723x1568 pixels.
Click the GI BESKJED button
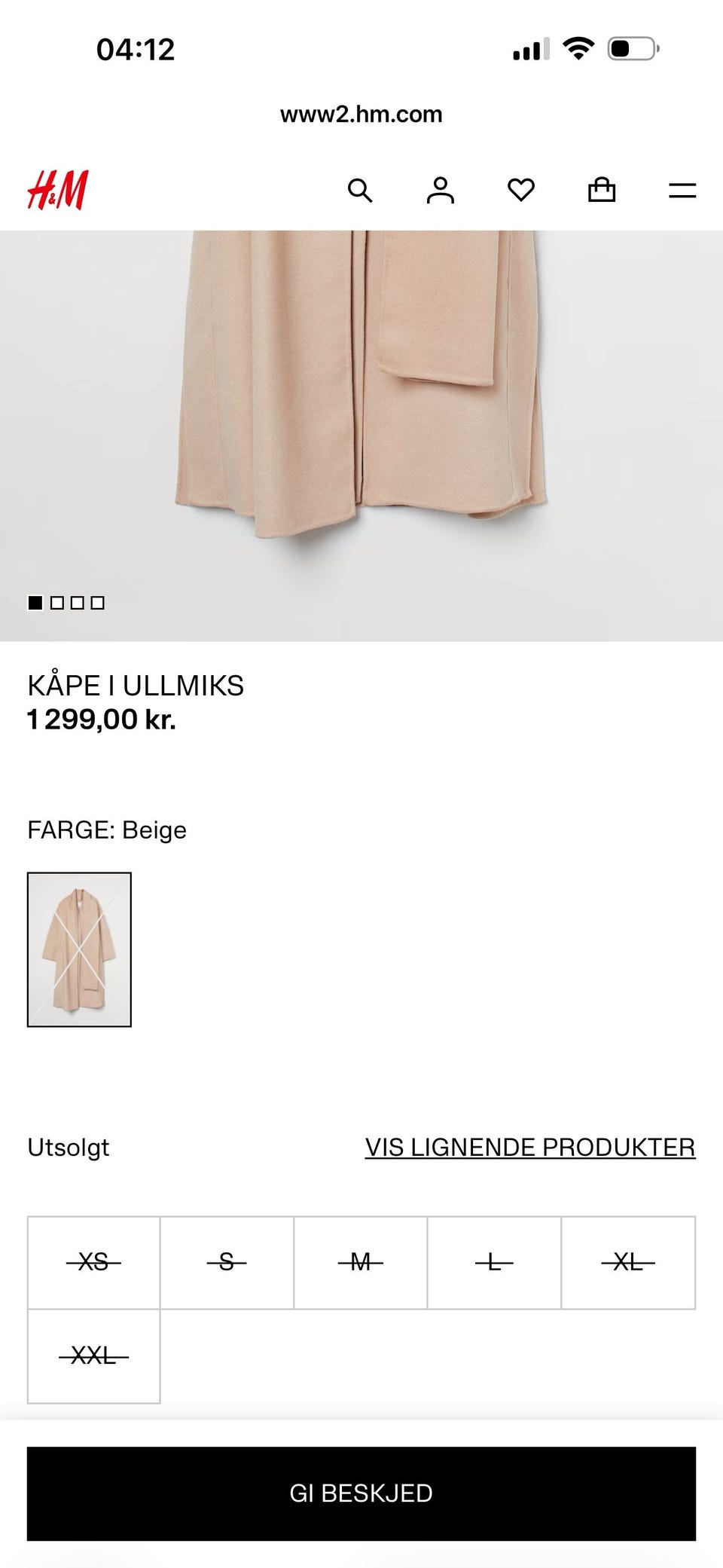[361, 1493]
